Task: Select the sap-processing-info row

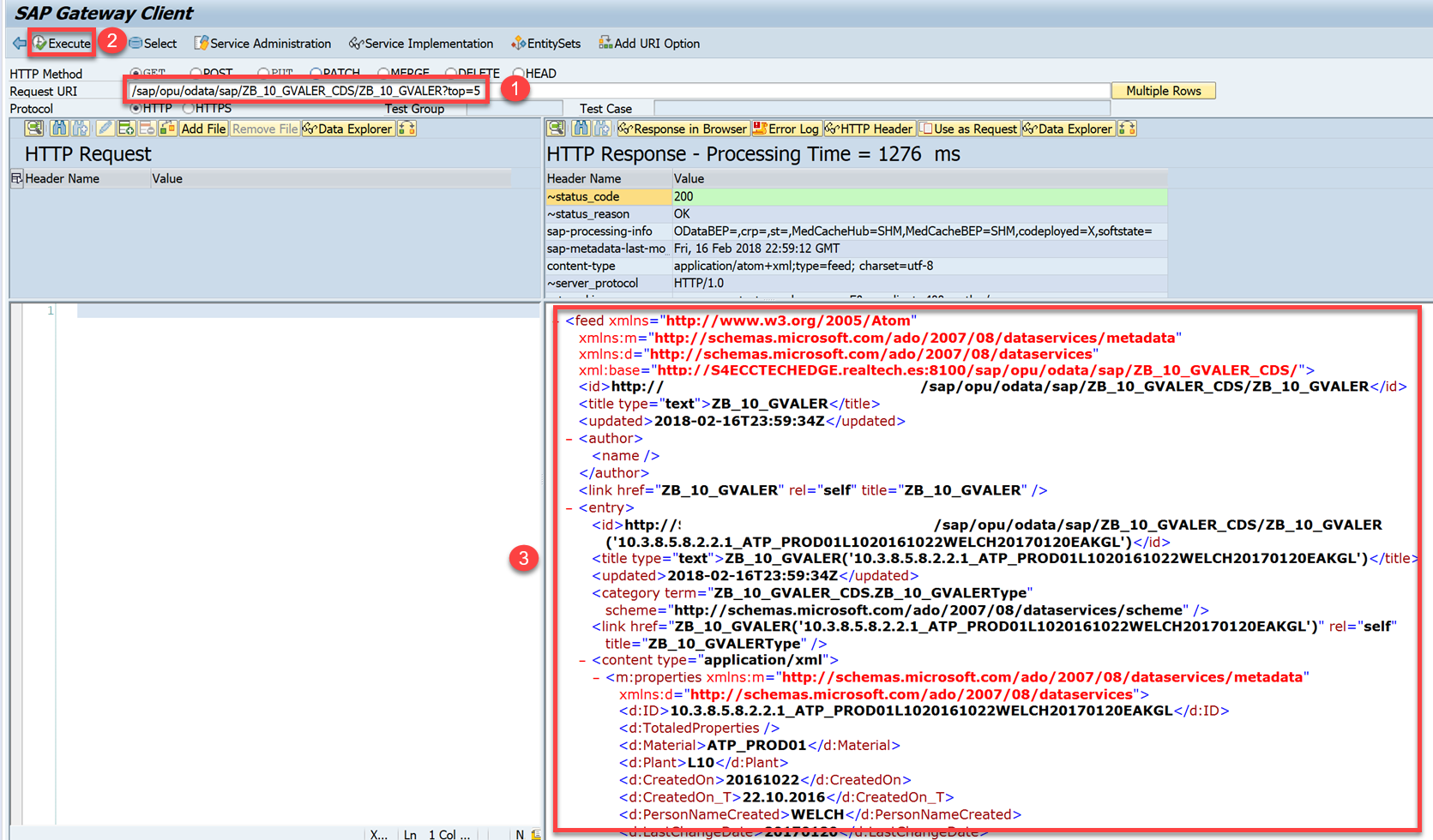Action: [856, 231]
